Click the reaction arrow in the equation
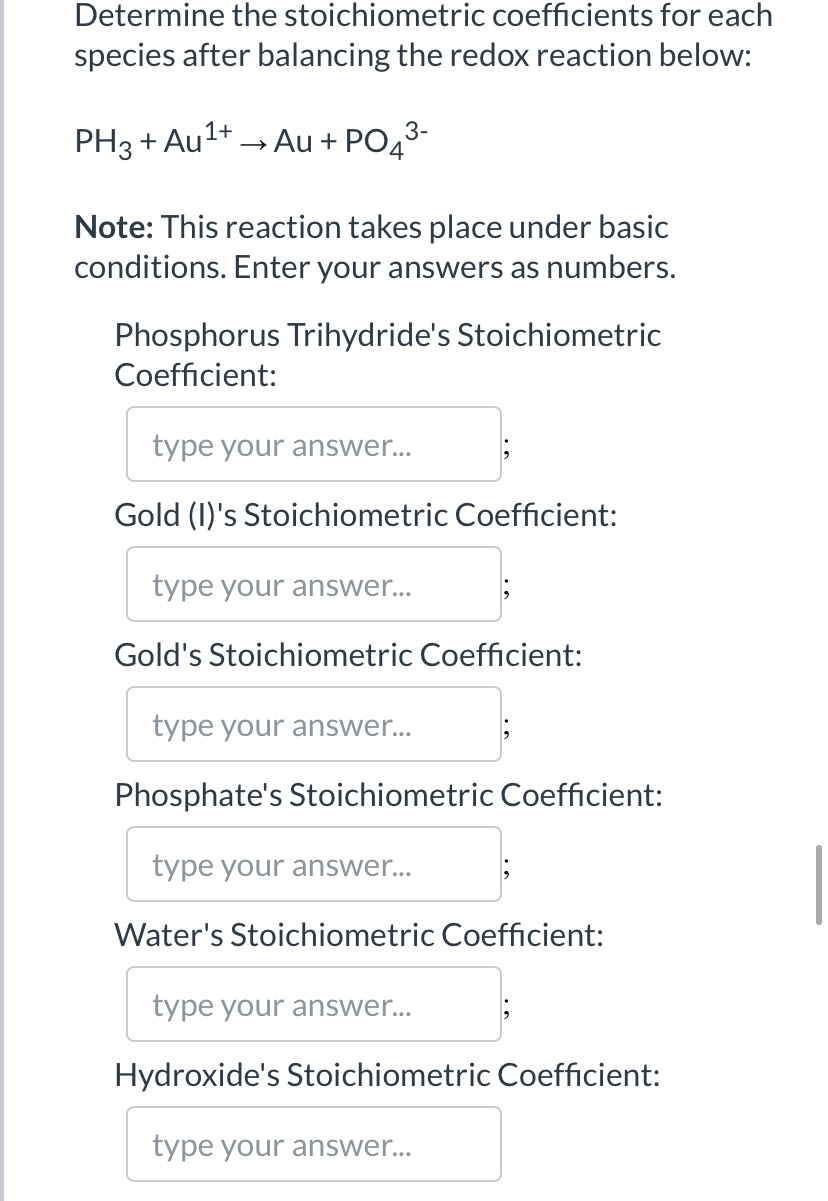 tap(254, 145)
